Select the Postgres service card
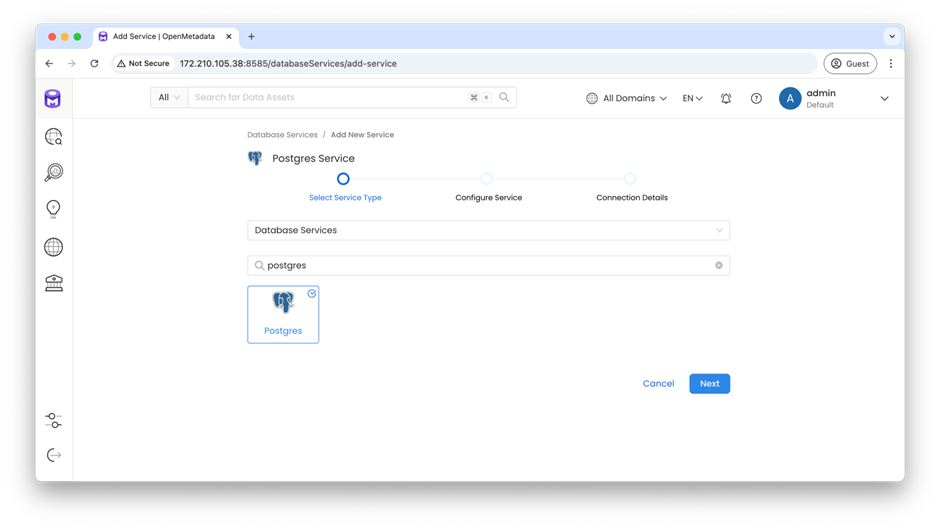The width and height of the screenshot is (940, 528). point(283,315)
